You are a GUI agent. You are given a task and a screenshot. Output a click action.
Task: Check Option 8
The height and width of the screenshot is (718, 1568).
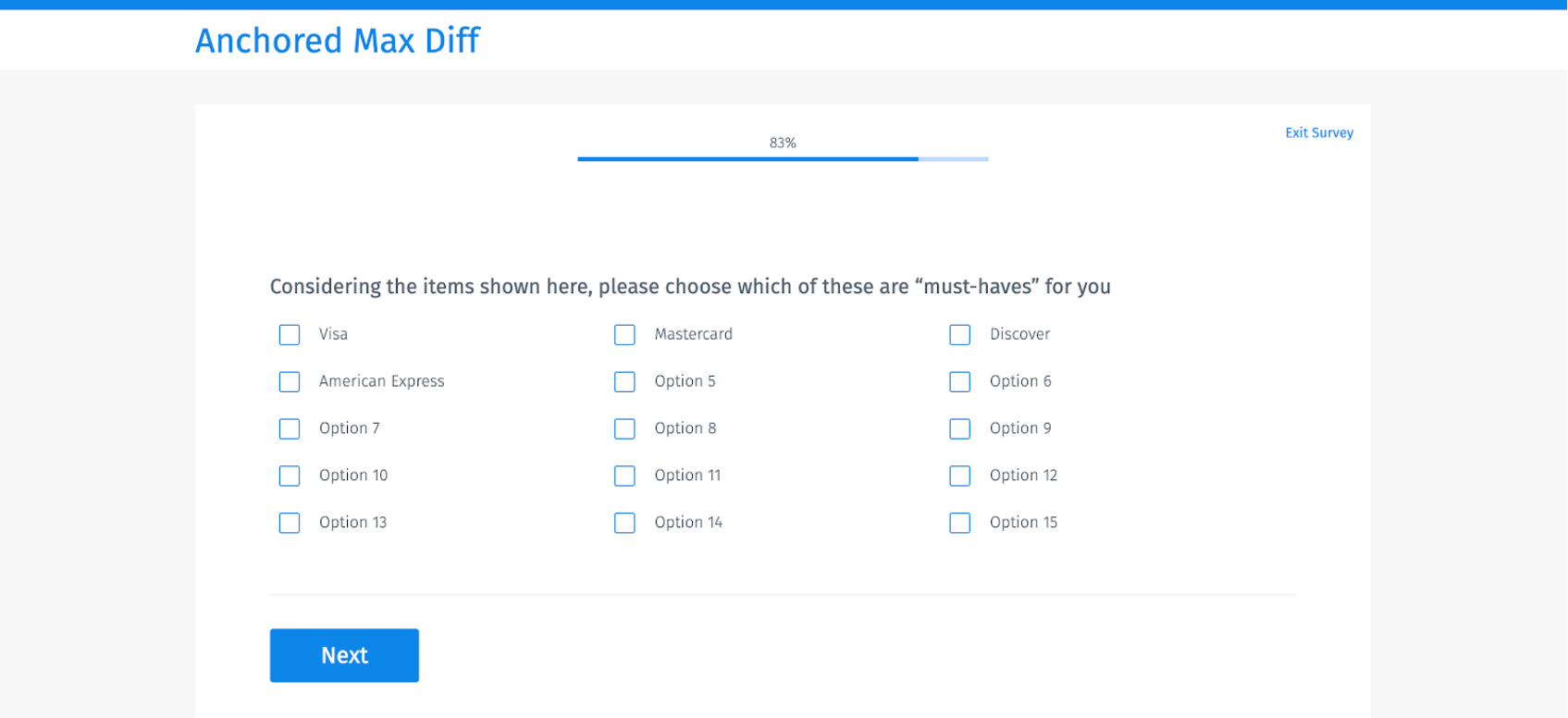click(x=624, y=428)
